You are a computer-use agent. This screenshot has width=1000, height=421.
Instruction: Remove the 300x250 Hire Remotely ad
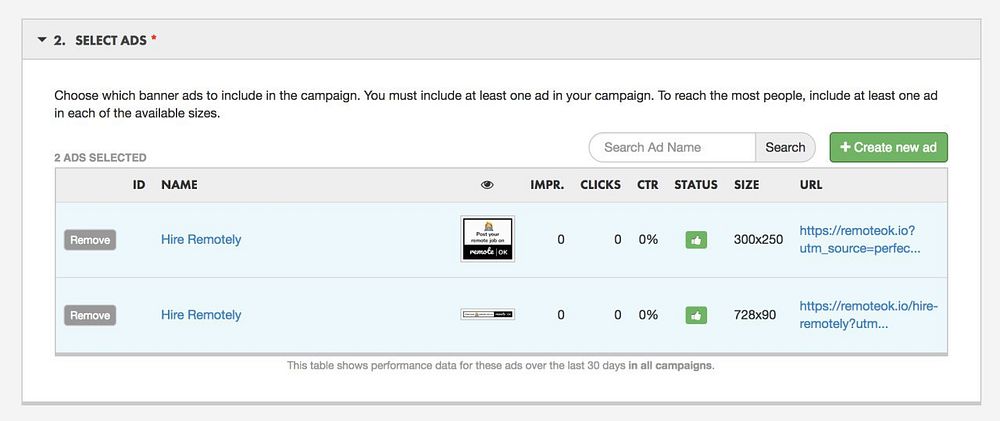click(90, 240)
